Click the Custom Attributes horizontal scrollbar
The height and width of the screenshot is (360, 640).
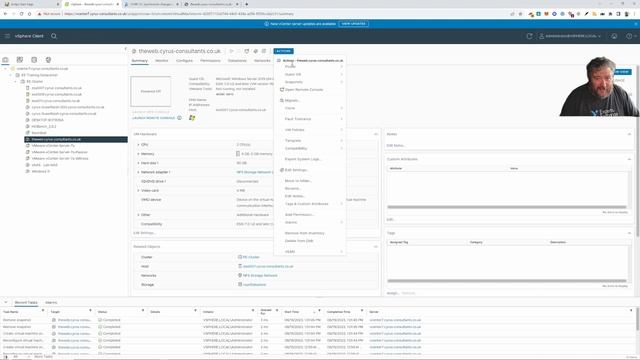(507, 207)
